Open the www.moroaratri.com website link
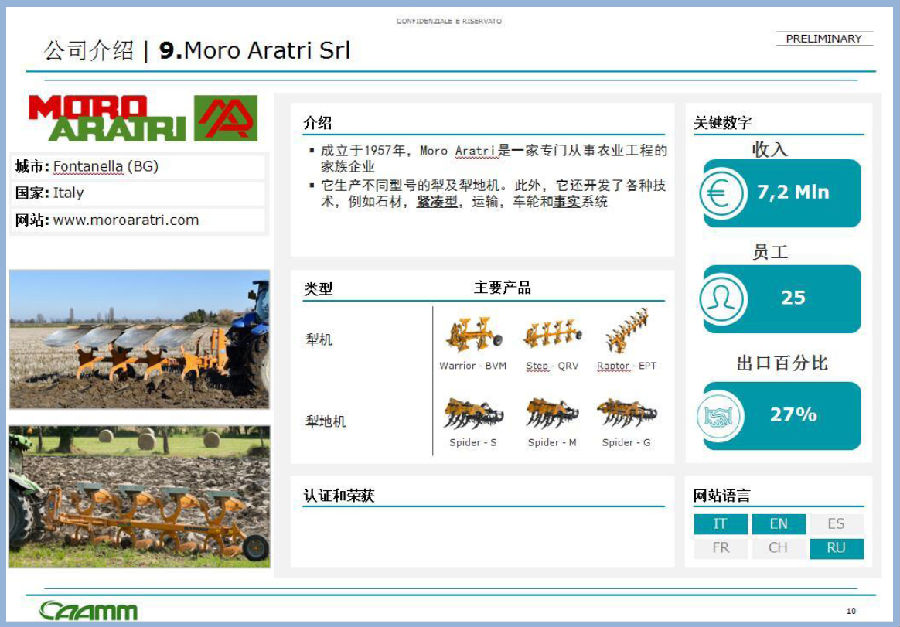 pos(126,220)
